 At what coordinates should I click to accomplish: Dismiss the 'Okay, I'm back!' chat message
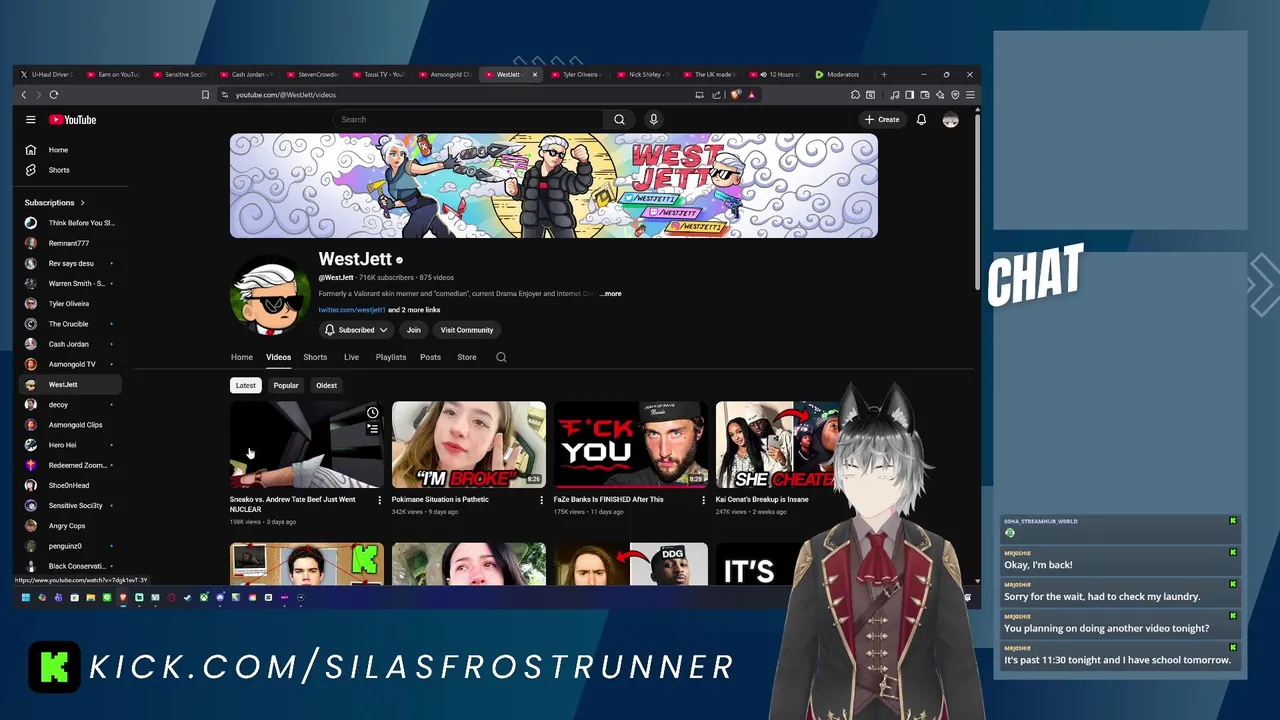point(1233,553)
